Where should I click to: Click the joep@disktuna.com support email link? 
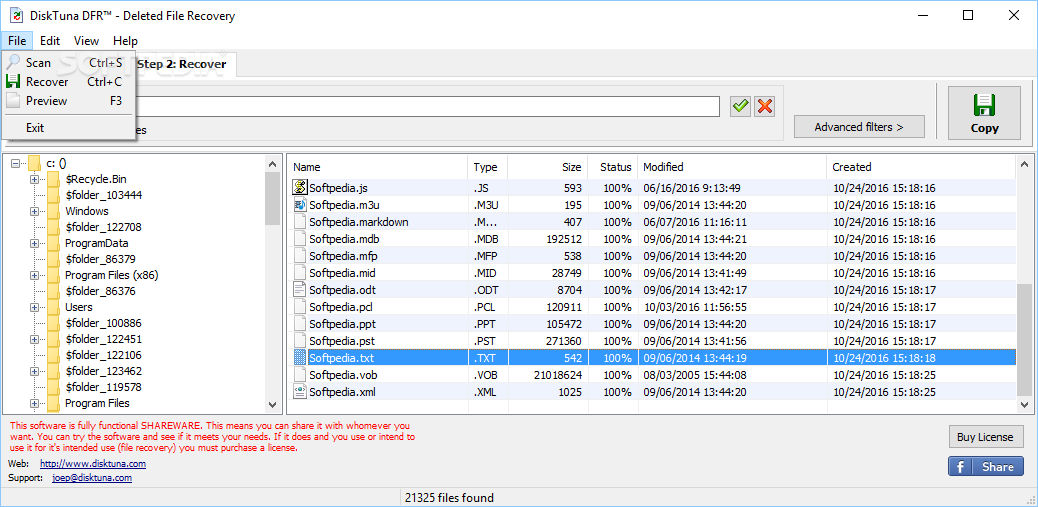(x=92, y=477)
